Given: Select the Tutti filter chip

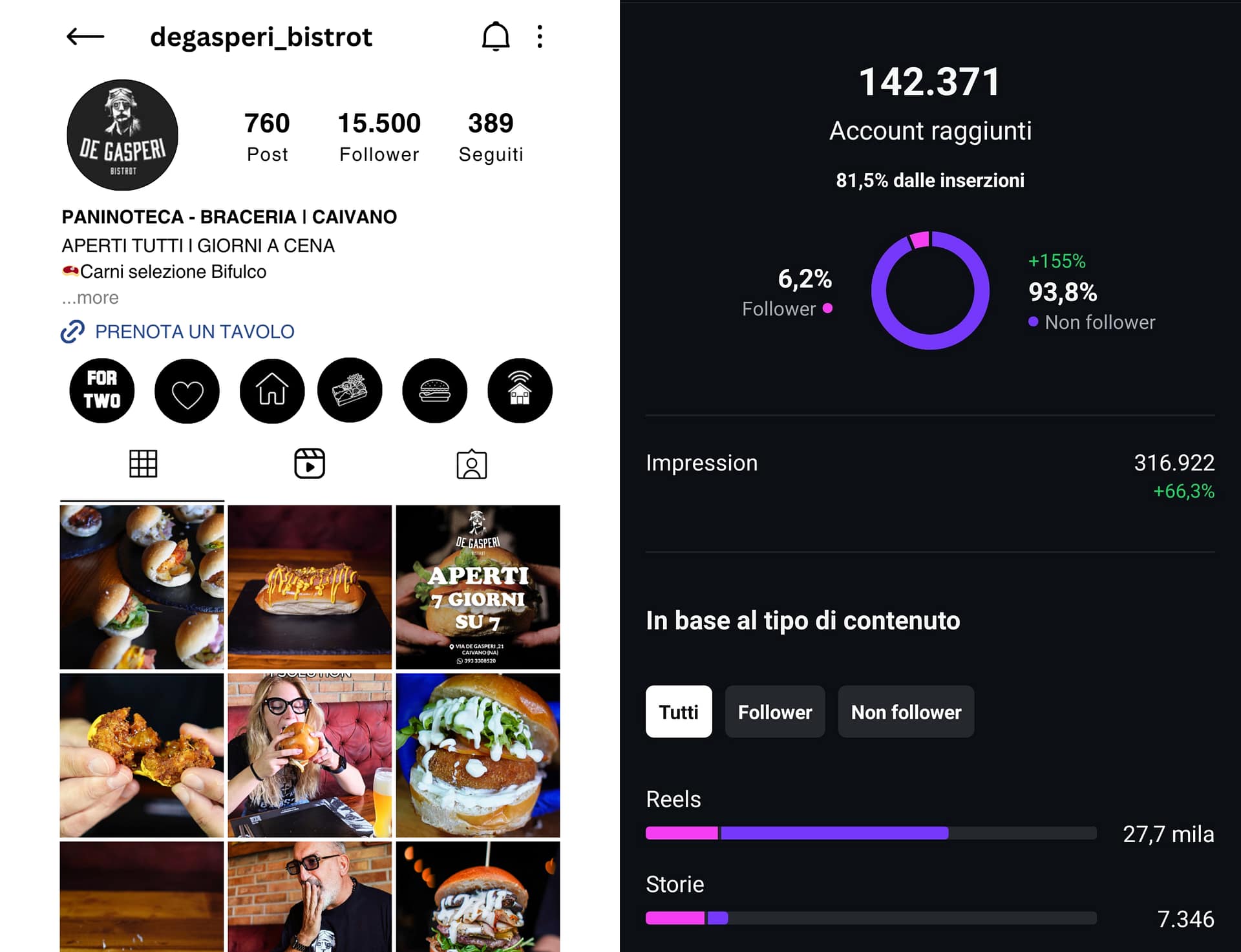Looking at the screenshot, I should coord(679,712).
